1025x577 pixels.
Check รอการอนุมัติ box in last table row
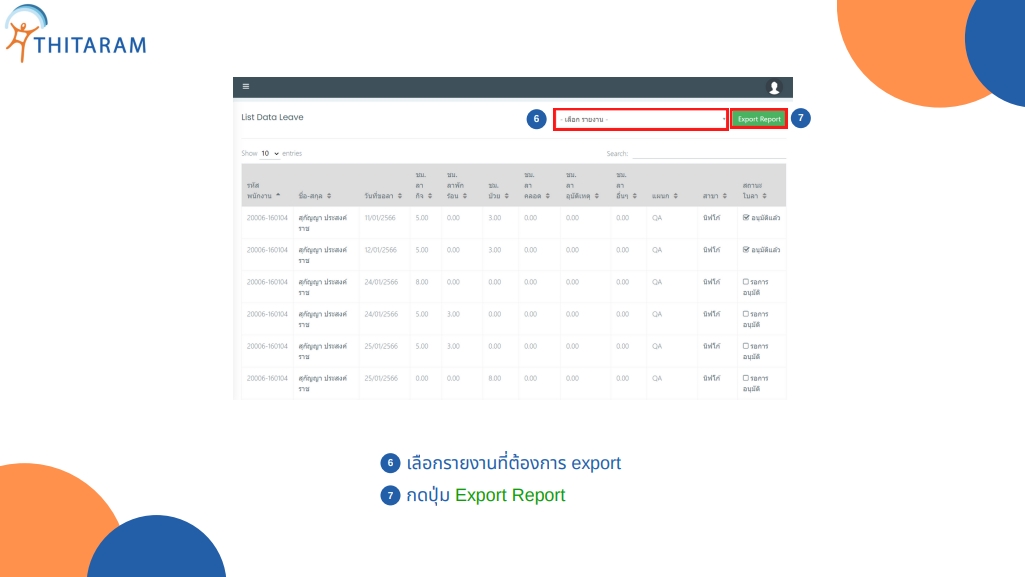[746, 378]
